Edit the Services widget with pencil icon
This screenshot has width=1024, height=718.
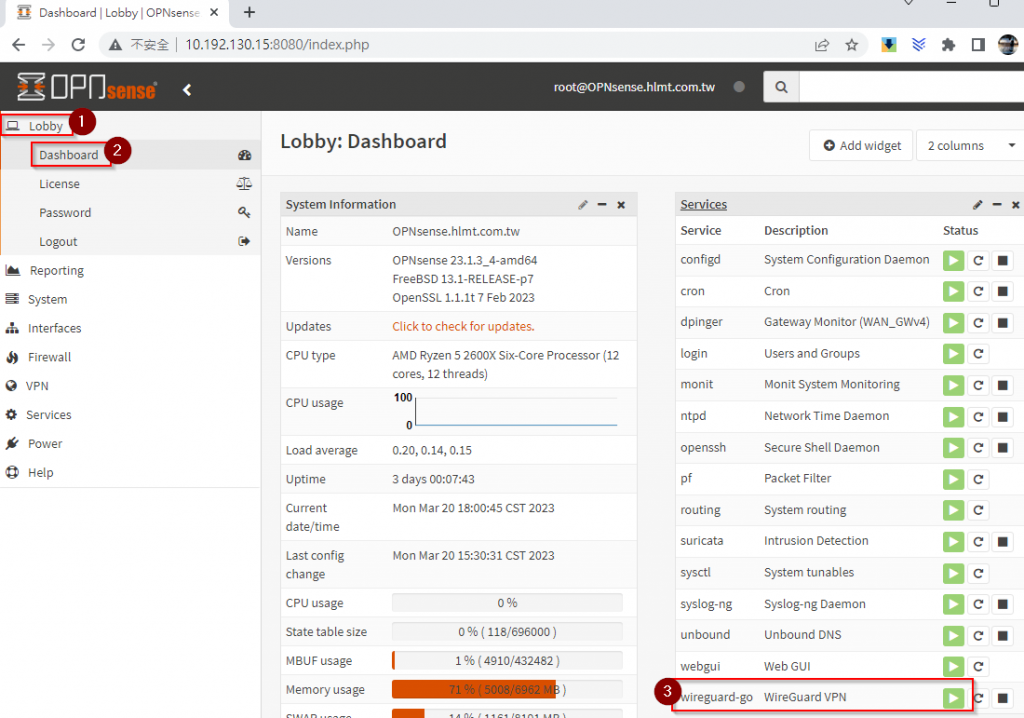pyautogui.click(x=978, y=204)
